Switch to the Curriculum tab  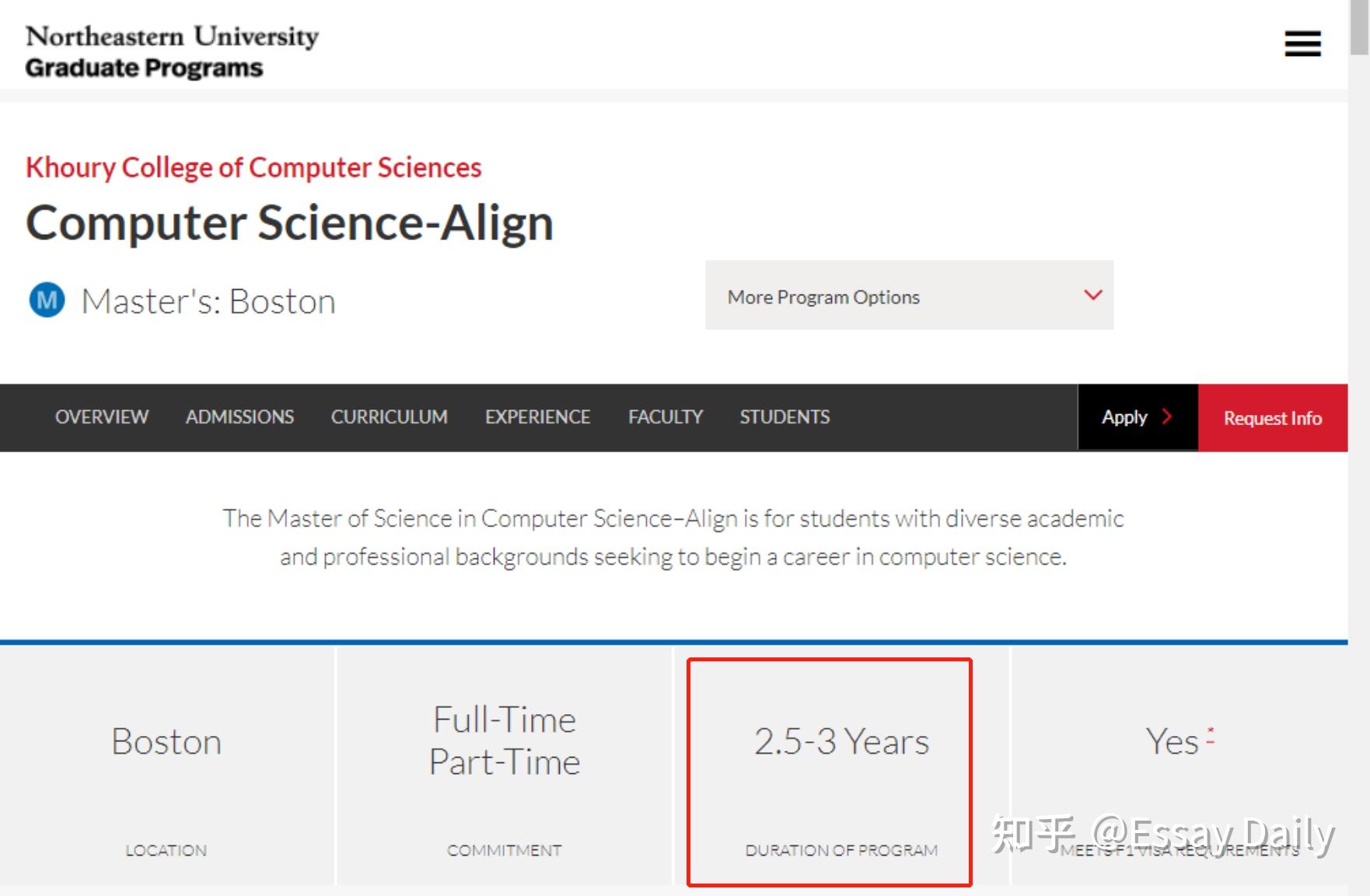[x=389, y=417]
